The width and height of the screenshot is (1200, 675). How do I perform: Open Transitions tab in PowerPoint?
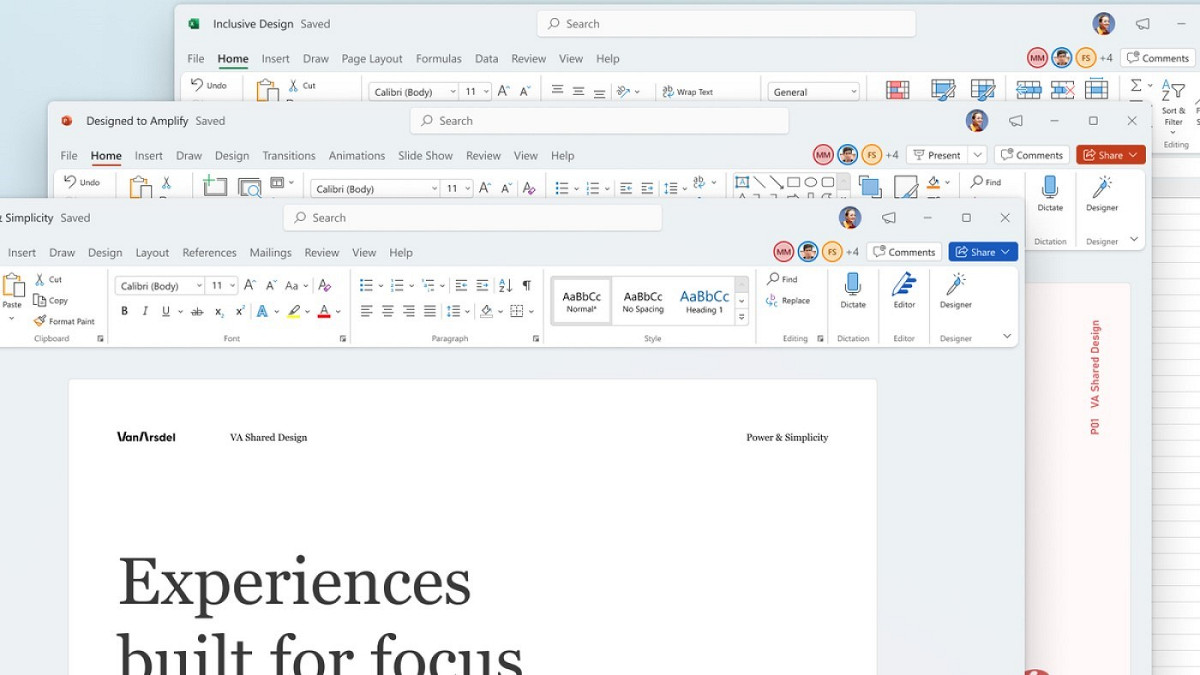(289, 156)
